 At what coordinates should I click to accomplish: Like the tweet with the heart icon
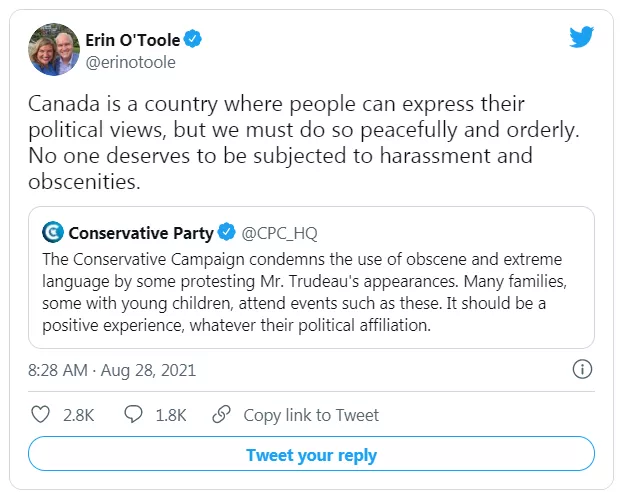[40, 414]
